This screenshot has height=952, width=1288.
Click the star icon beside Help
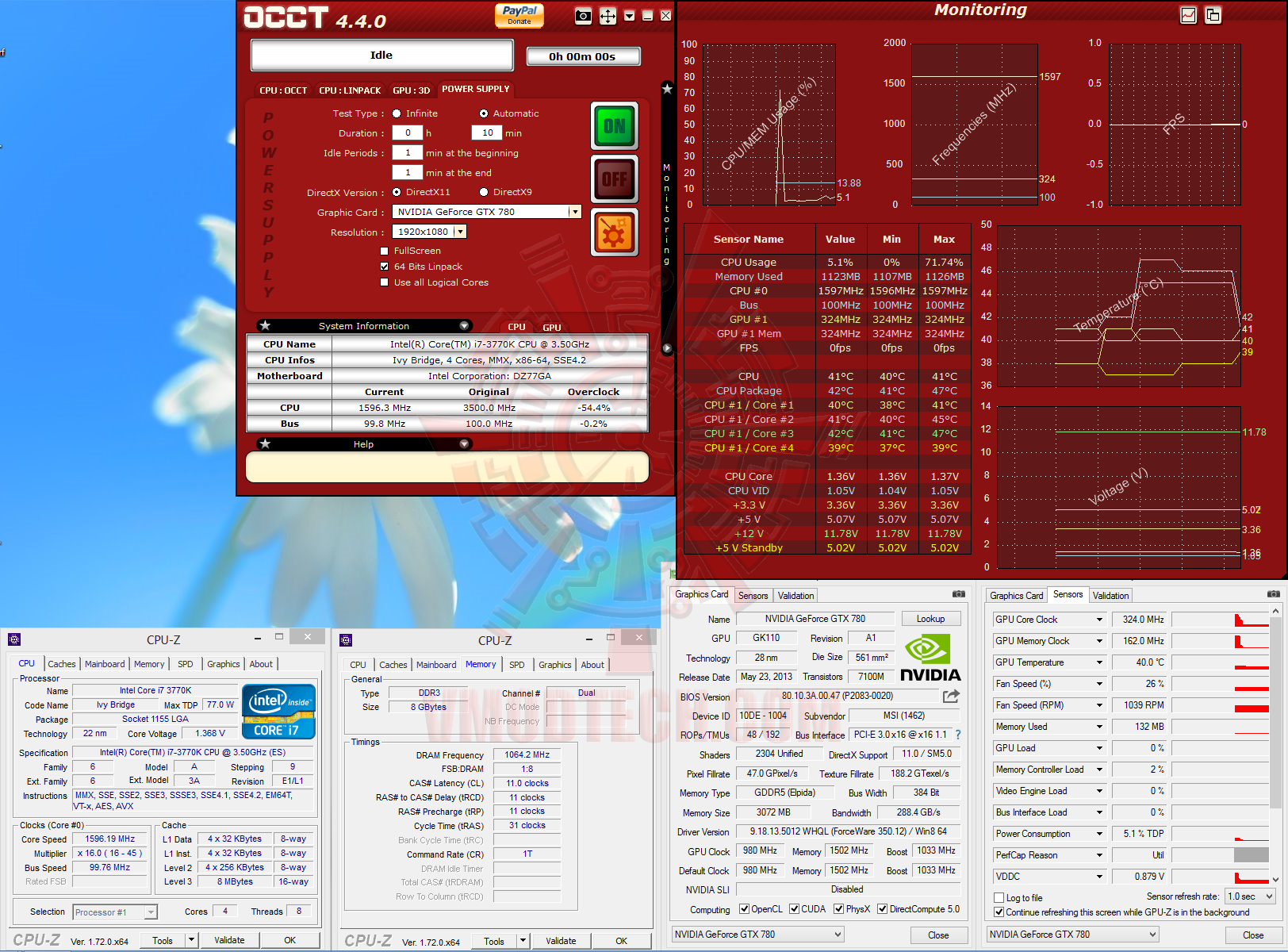click(266, 443)
